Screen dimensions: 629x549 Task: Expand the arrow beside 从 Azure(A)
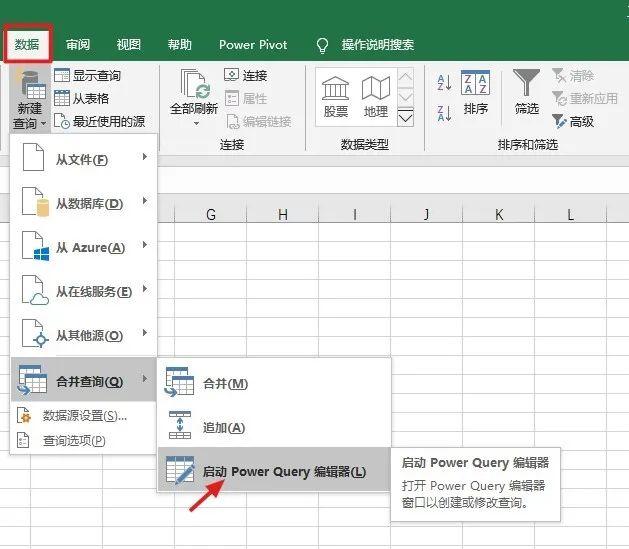[x=145, y=245]
